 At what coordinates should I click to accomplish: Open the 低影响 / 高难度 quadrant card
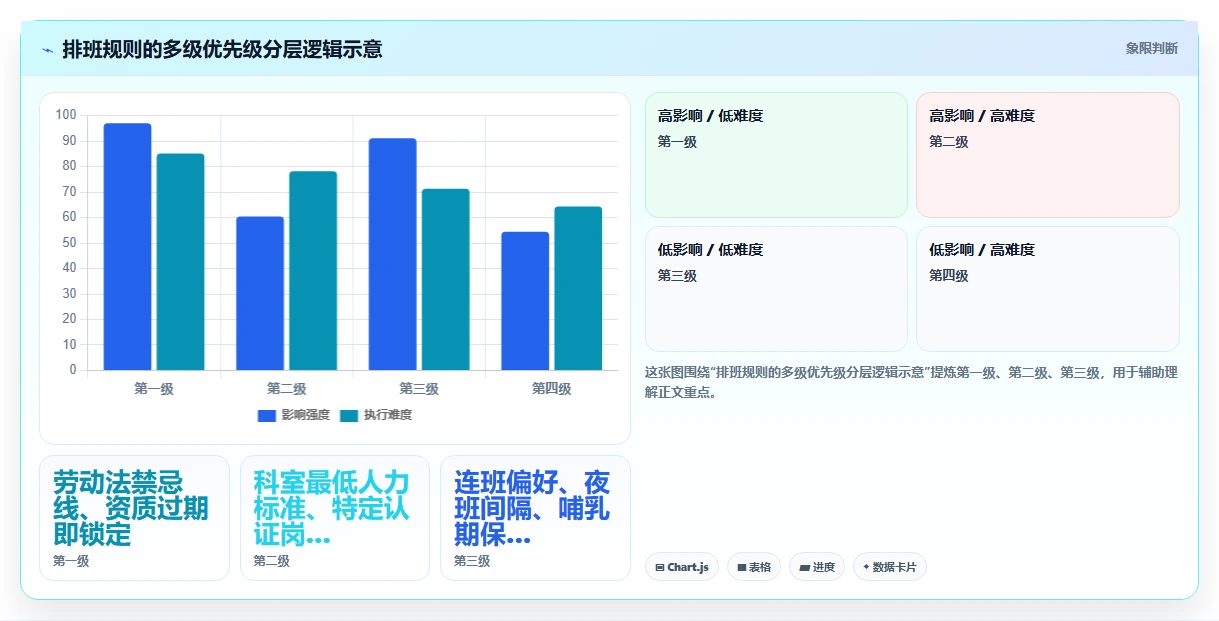click(1048, 289)
